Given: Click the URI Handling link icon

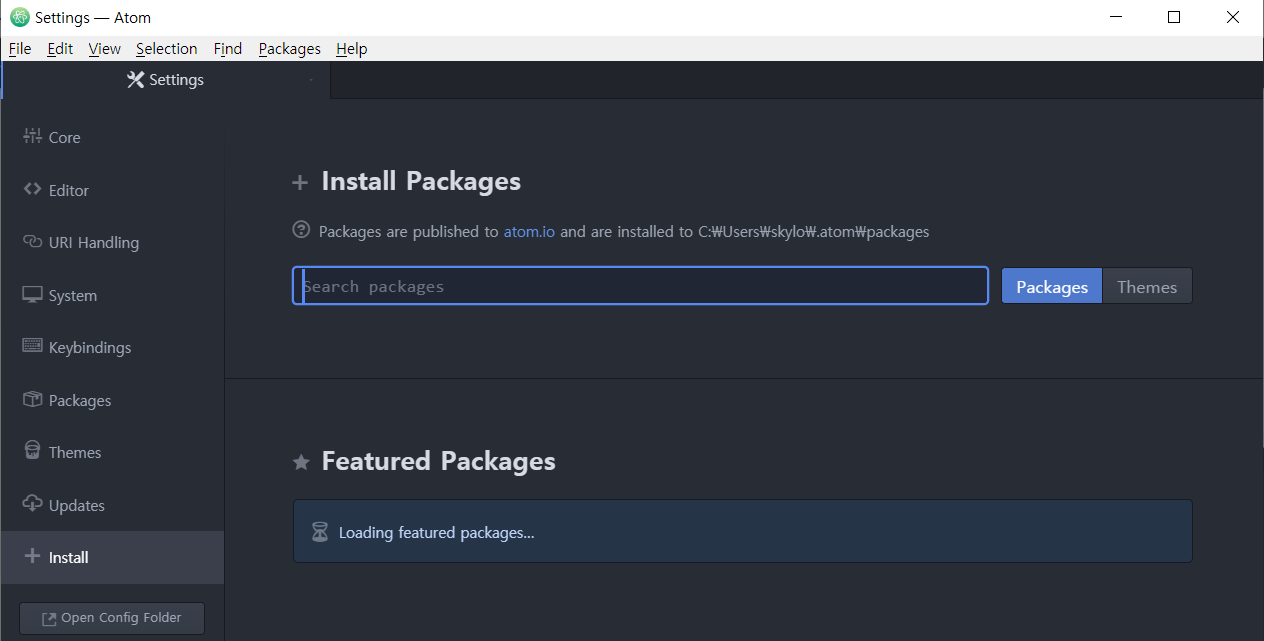Looking at the screenshot, I should coord(32,242).
